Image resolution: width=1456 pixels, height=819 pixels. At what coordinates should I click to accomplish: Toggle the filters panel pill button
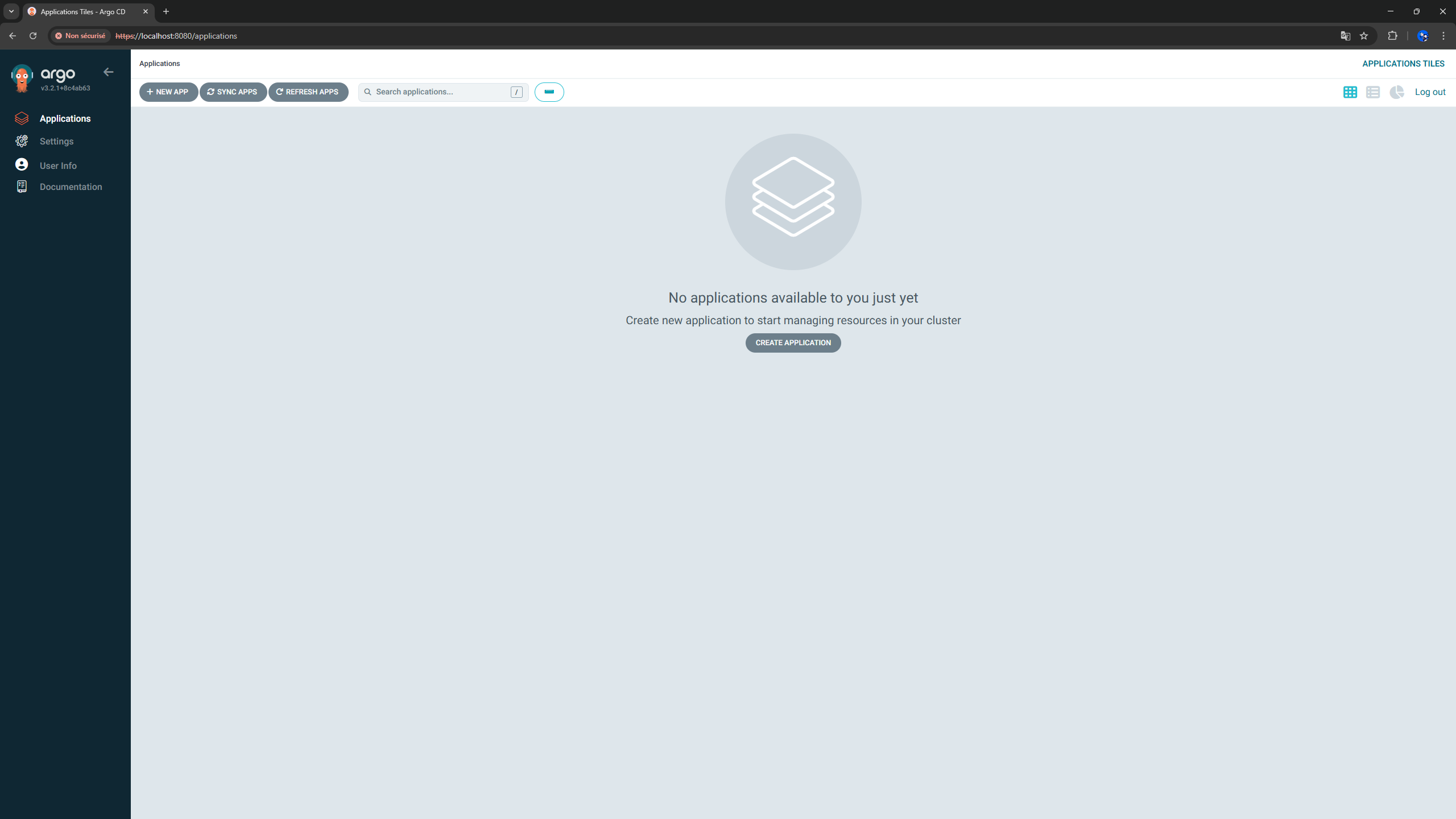point(549,92)
